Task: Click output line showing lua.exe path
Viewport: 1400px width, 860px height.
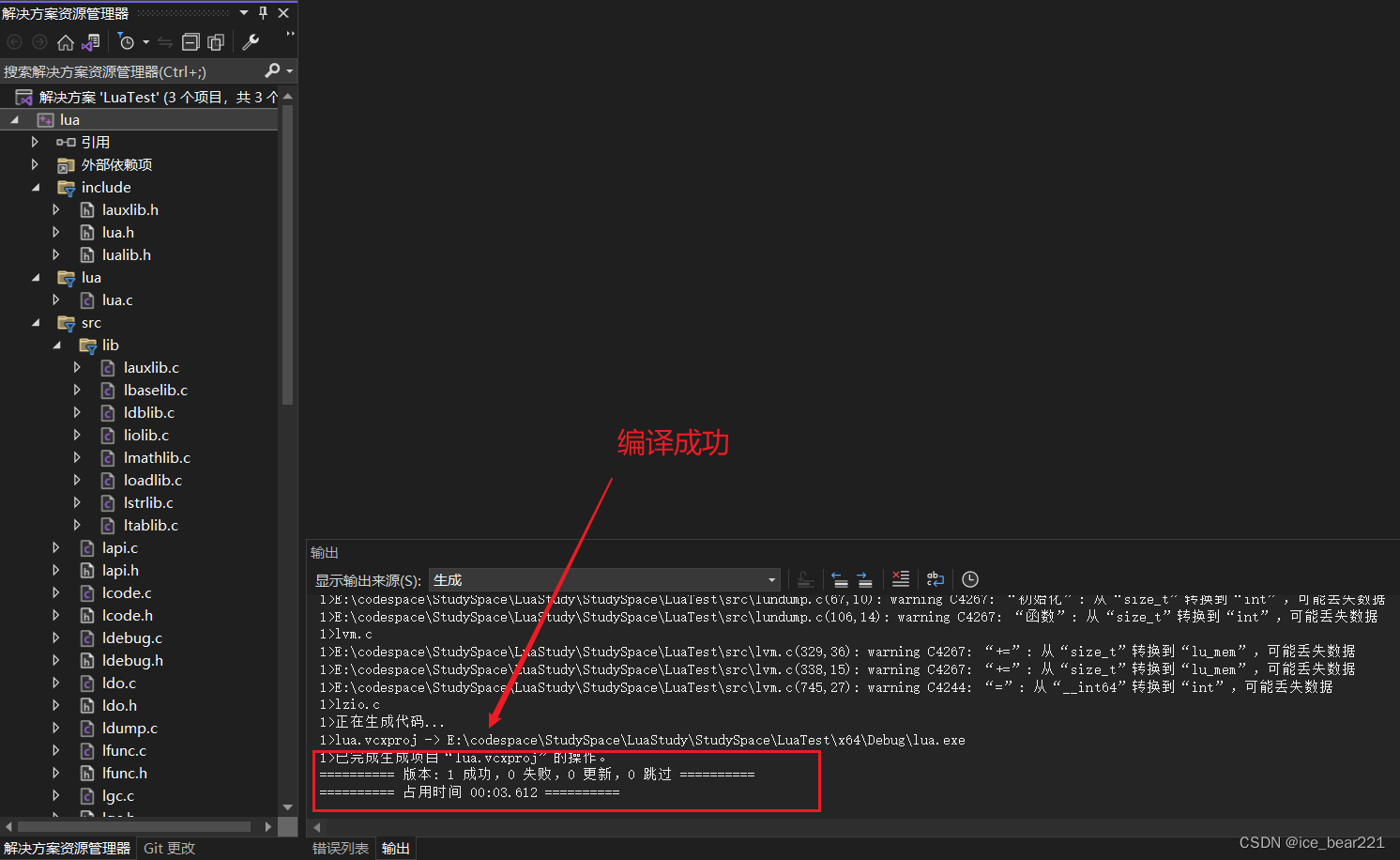Action: [x=643, y=740]
